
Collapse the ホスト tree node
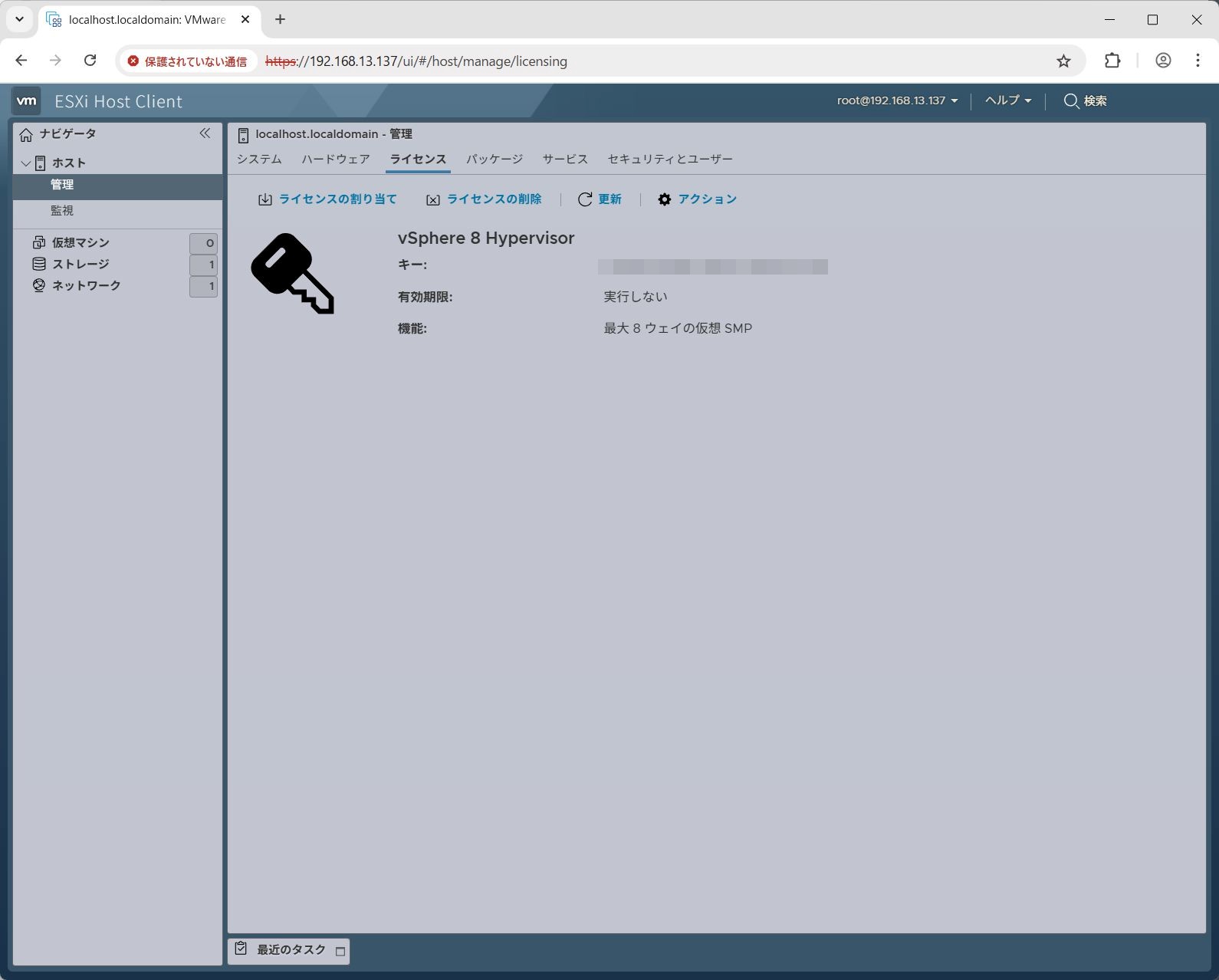25,163
